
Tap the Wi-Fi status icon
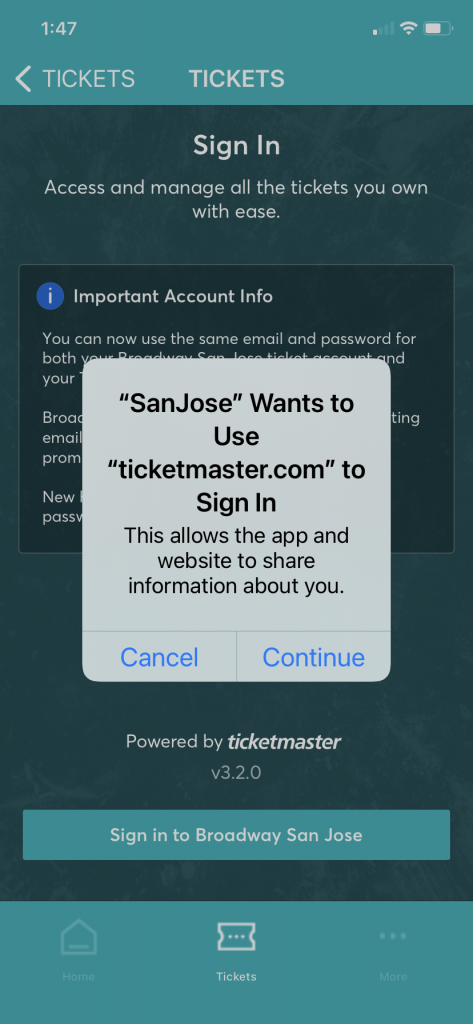(x=409, y=29)
